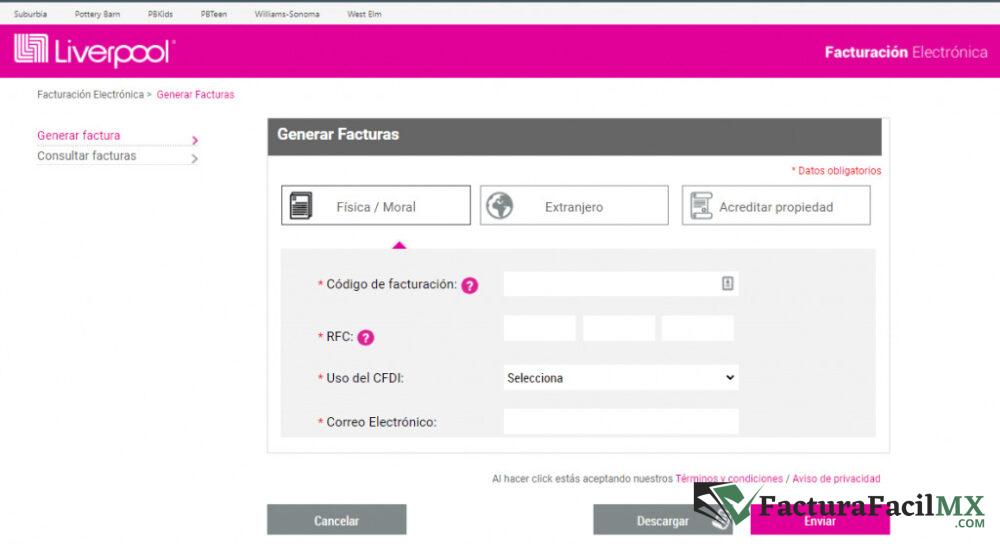This screenshot has width=1000, height=544.
Task: Click the Facturación Electrónica header title
Action: [906, 52]
